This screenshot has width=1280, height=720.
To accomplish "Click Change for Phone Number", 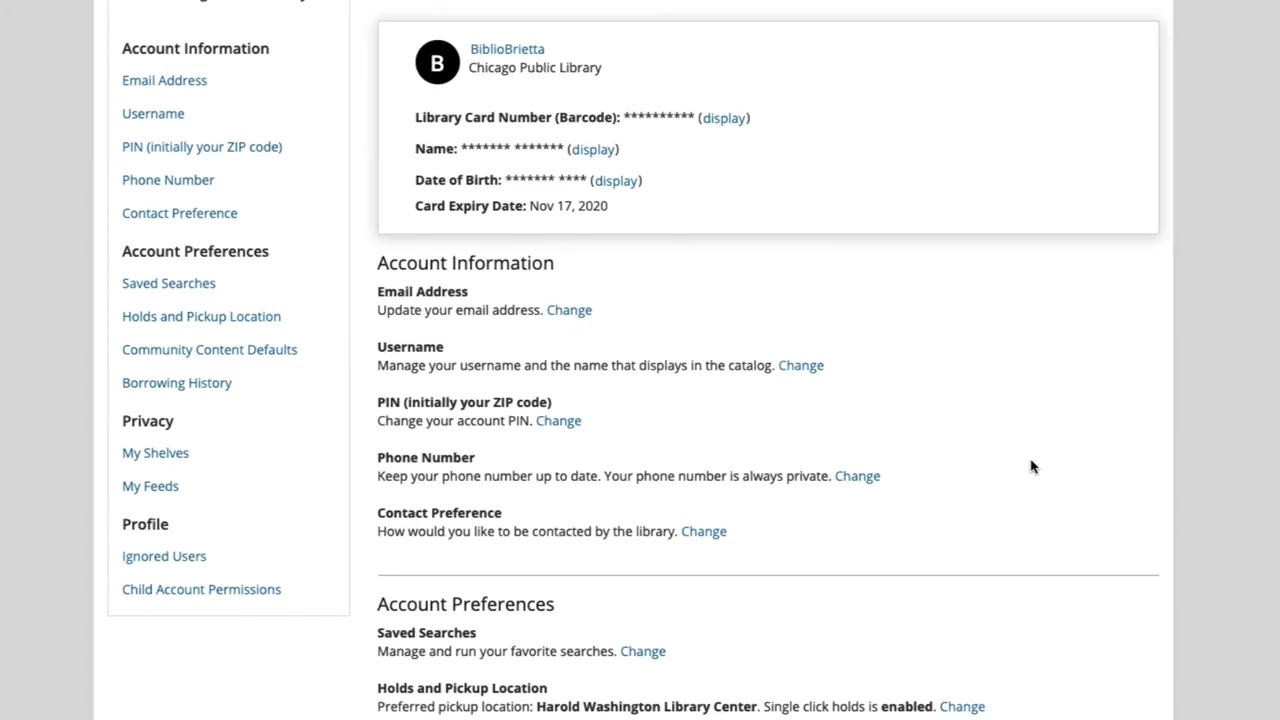I will click(857, 476).
